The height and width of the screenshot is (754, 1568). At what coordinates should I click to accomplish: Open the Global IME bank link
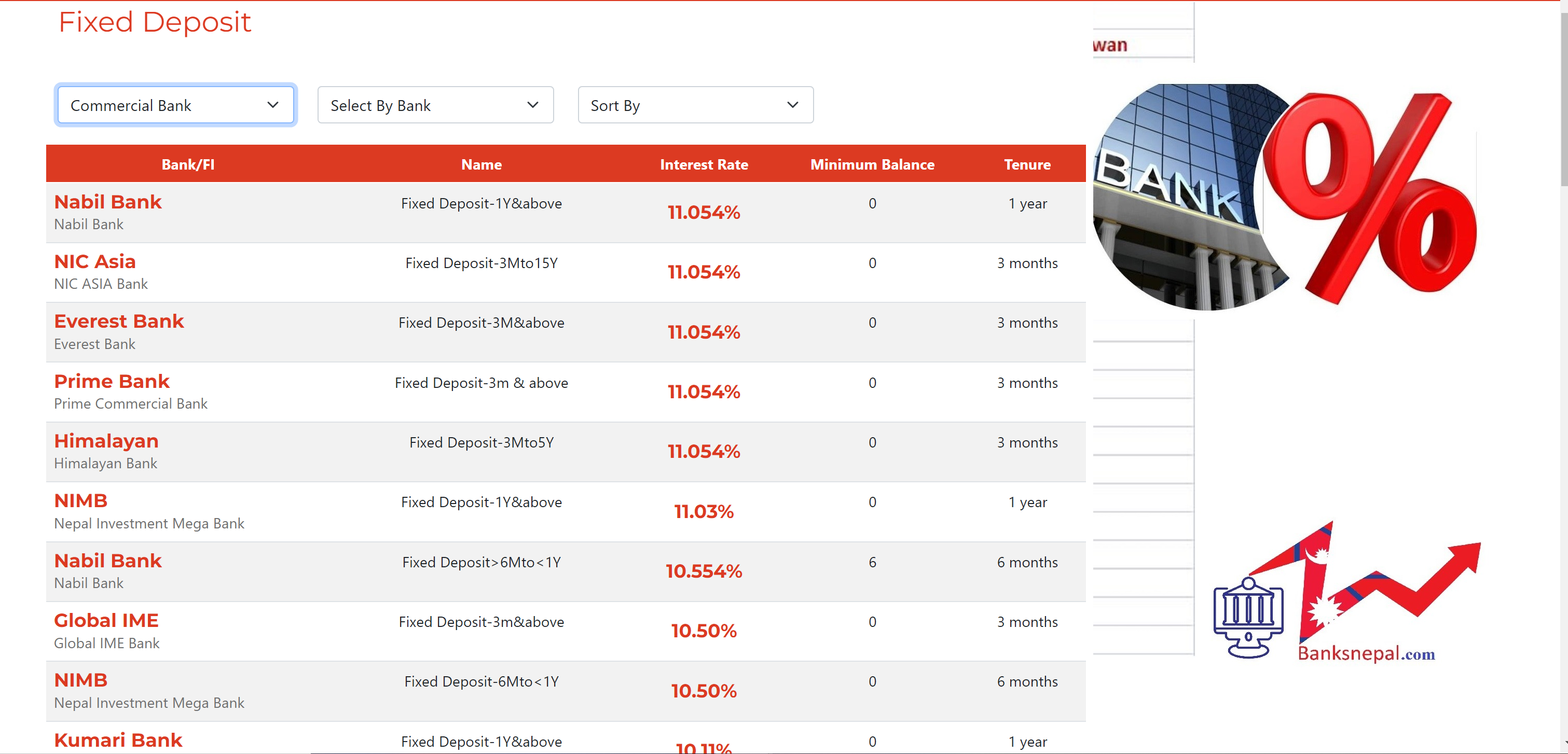coord(106,620)
